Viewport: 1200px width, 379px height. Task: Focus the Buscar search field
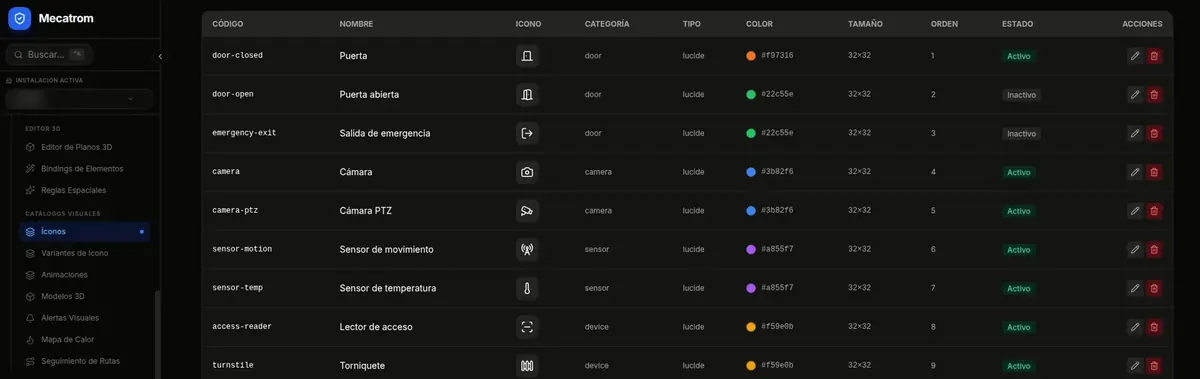[50, 54]
